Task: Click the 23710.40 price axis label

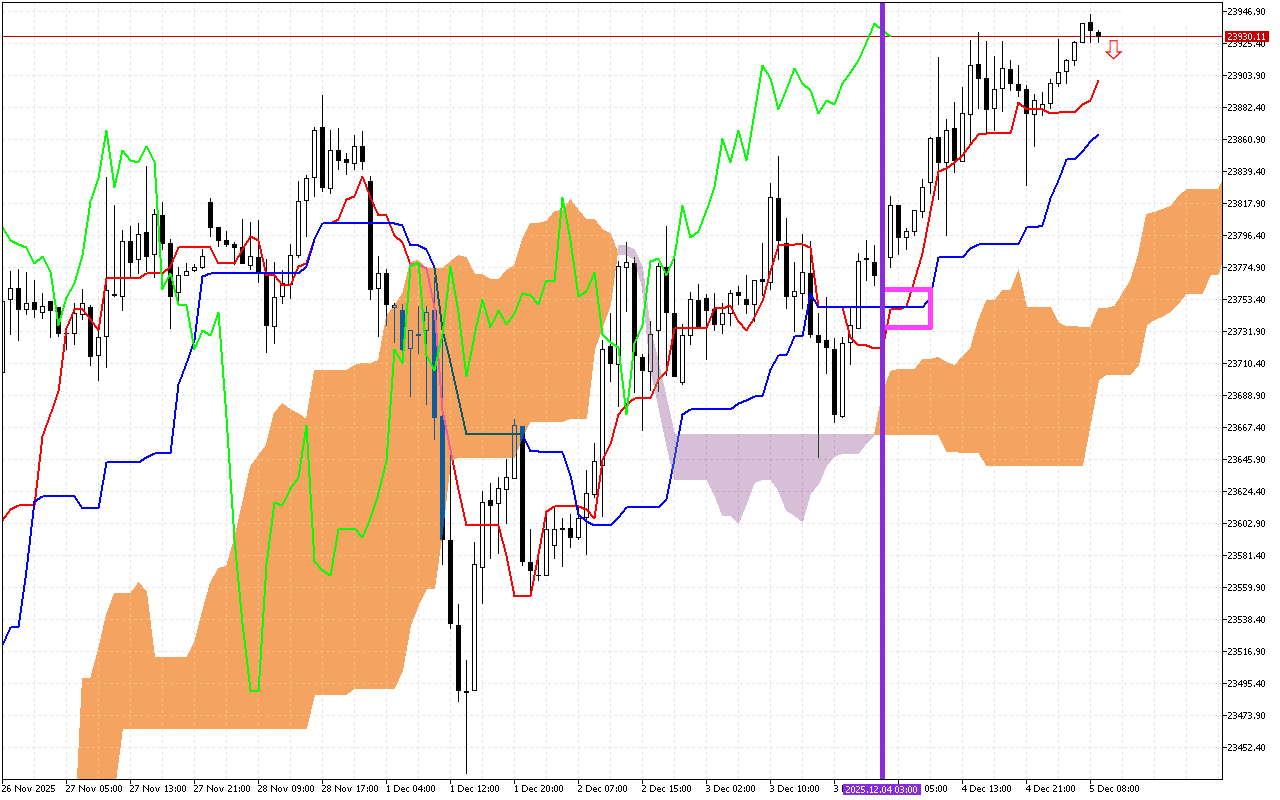Action: (1247, 363)
